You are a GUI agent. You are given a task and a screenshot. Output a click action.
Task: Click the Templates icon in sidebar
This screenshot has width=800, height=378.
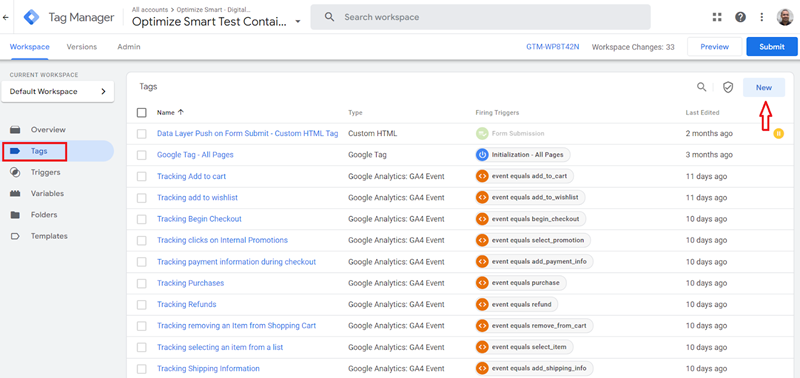(x=15, y=236)
